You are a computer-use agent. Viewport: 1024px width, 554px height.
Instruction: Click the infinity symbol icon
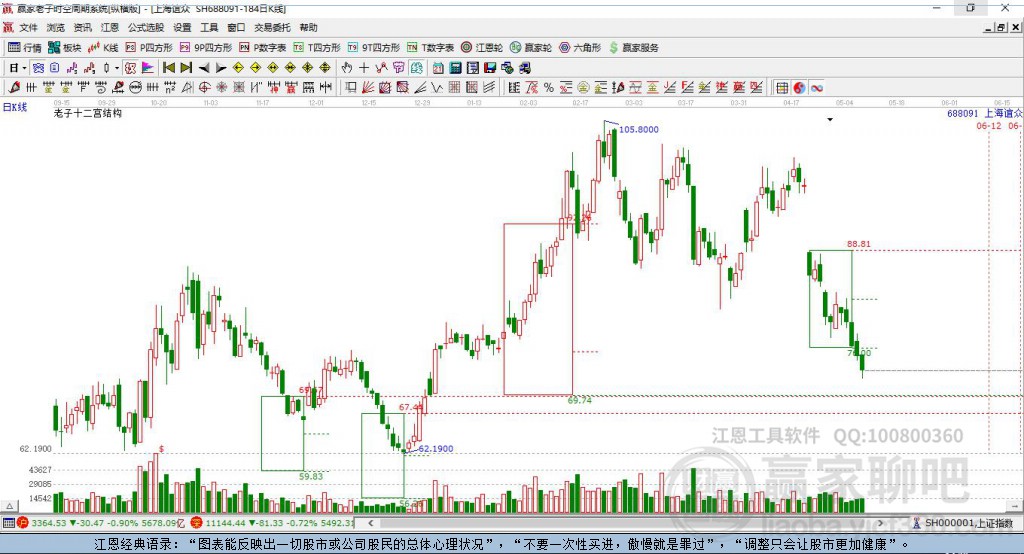coord(817,88)
